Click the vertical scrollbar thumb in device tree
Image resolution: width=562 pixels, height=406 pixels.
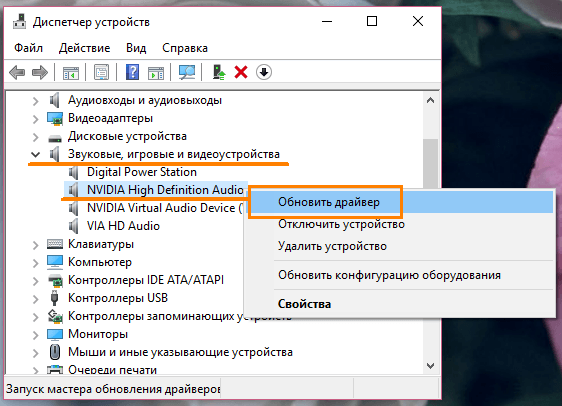tap(430, 164)
